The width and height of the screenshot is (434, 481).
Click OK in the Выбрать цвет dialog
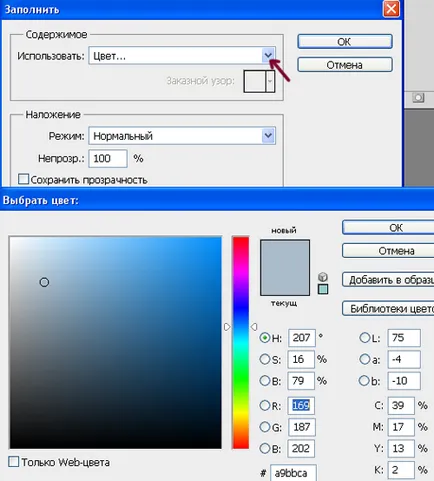(388, 228)
